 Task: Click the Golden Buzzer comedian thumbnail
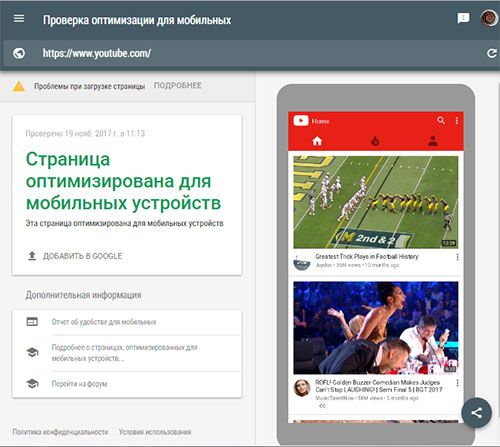(376, 328)
